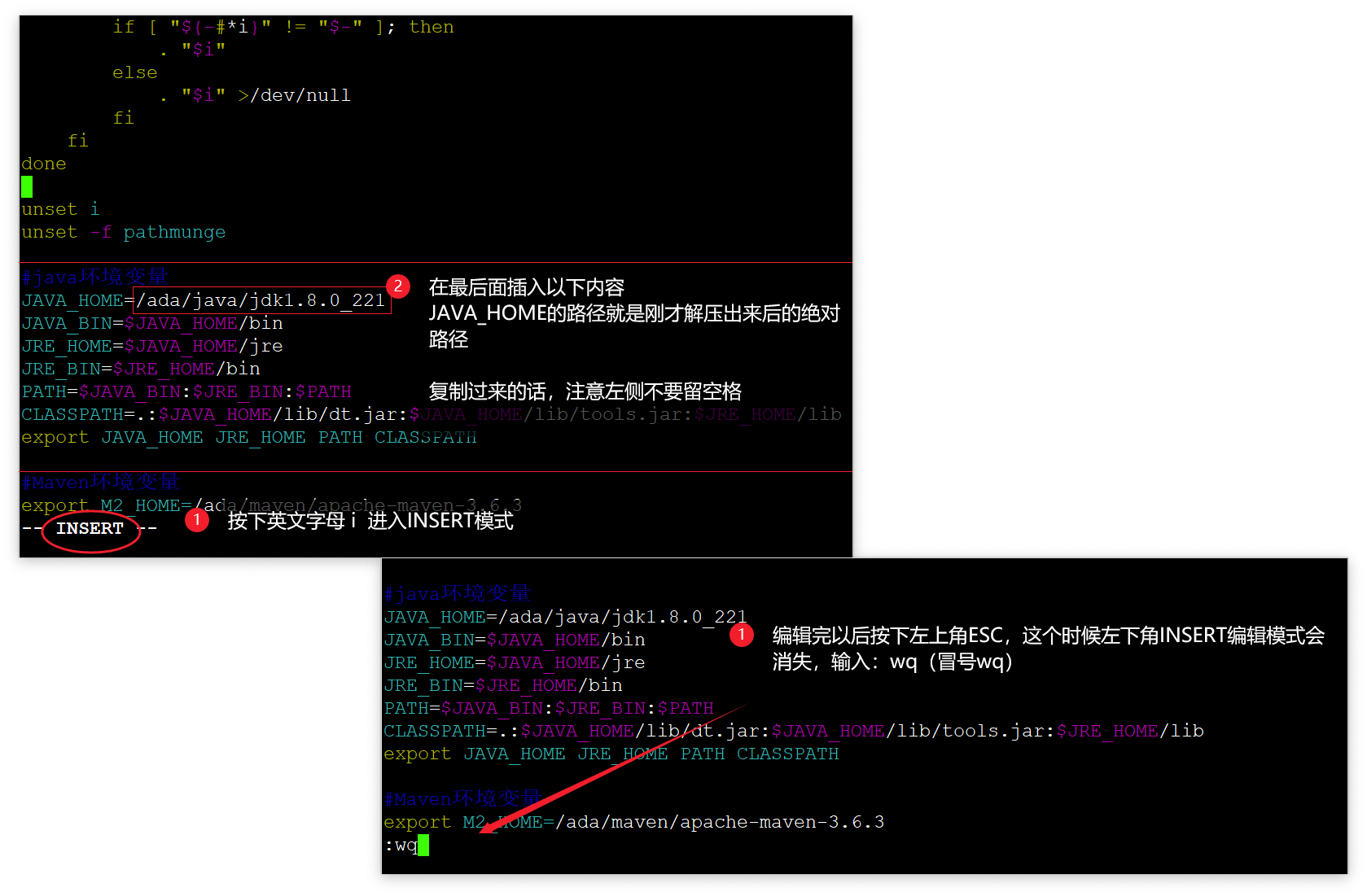Click the 'unset i' line
The height and width of the screenshot is (896, 1367).
(60, 209)
